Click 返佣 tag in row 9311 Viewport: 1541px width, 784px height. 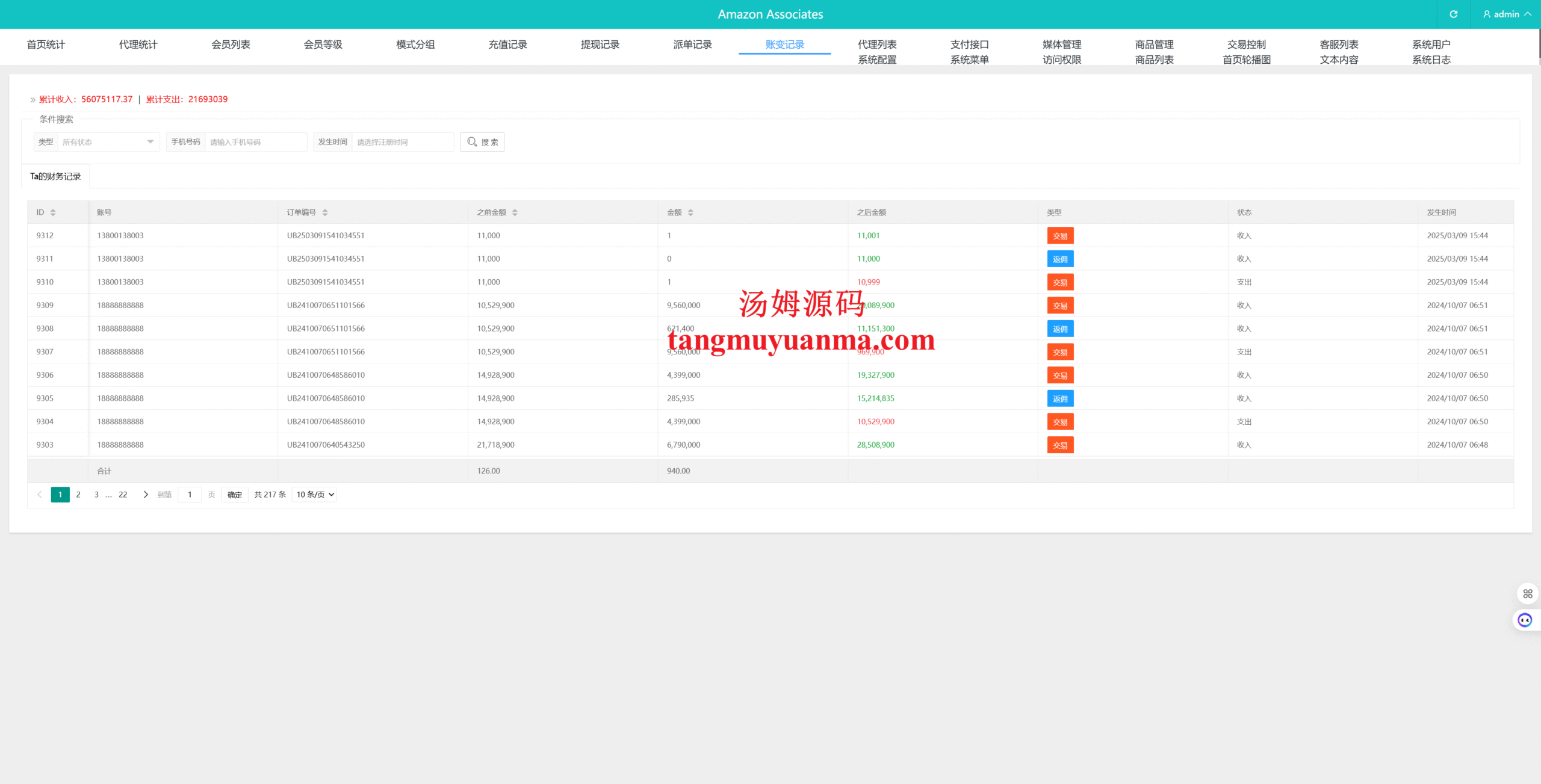1060,259
